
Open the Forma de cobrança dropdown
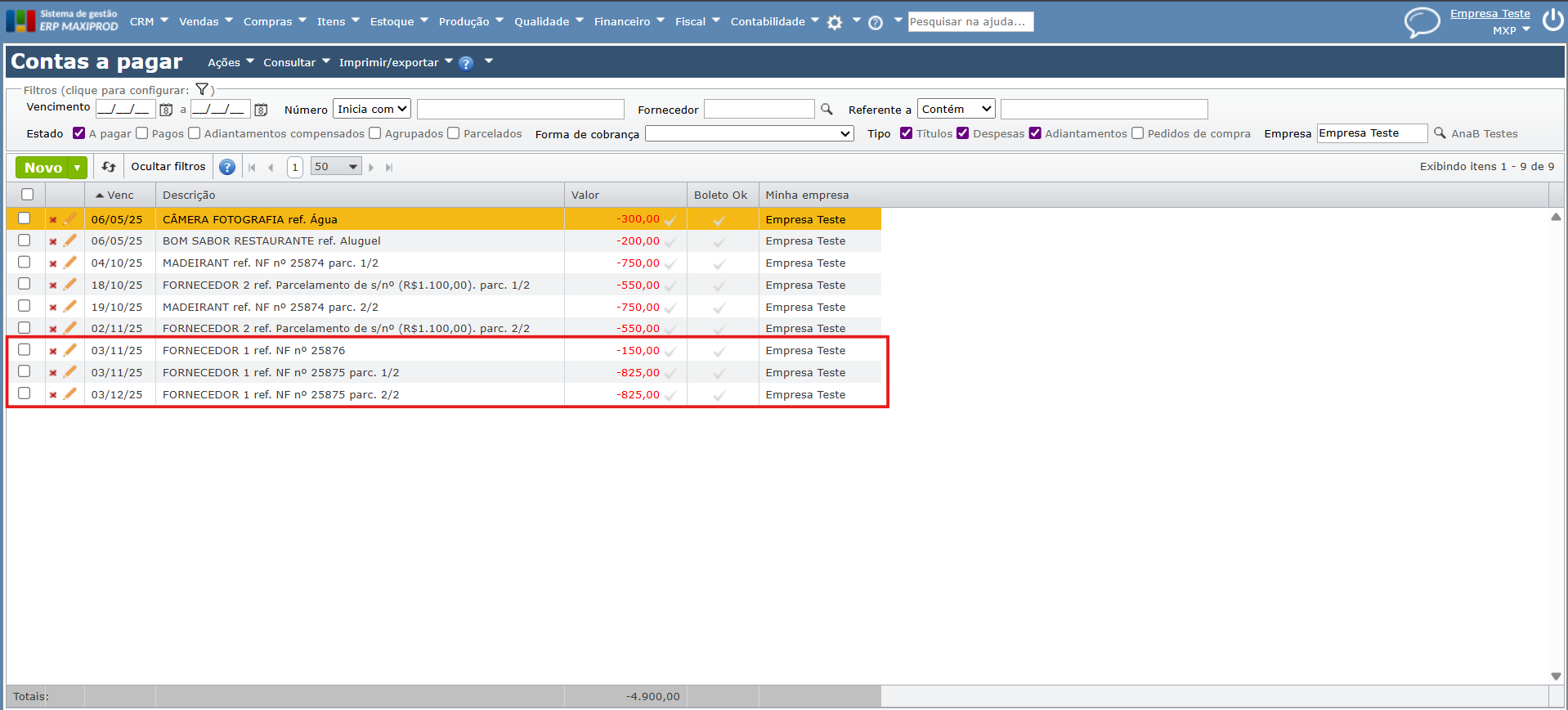(x=750, y=133)
